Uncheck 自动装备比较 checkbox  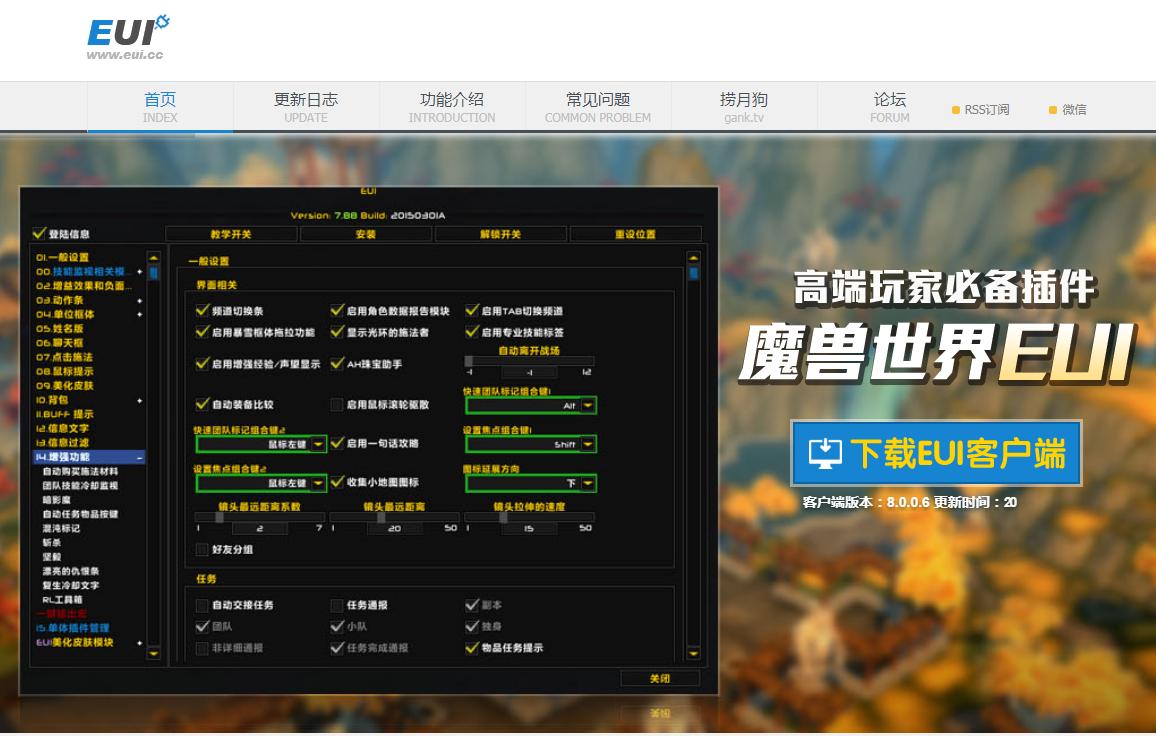[x=202, y=404]
